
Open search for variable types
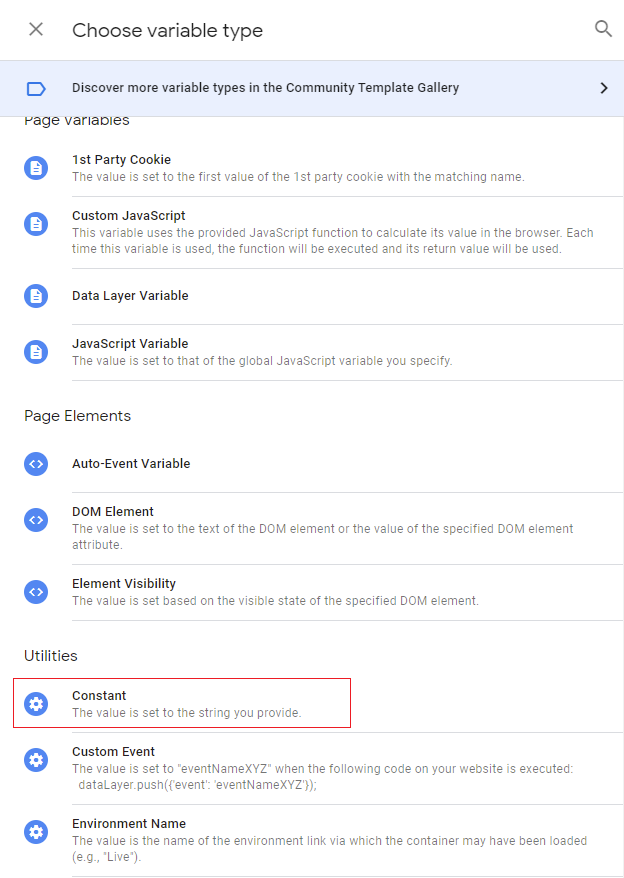pyautogui.click(x=603, y=29)
